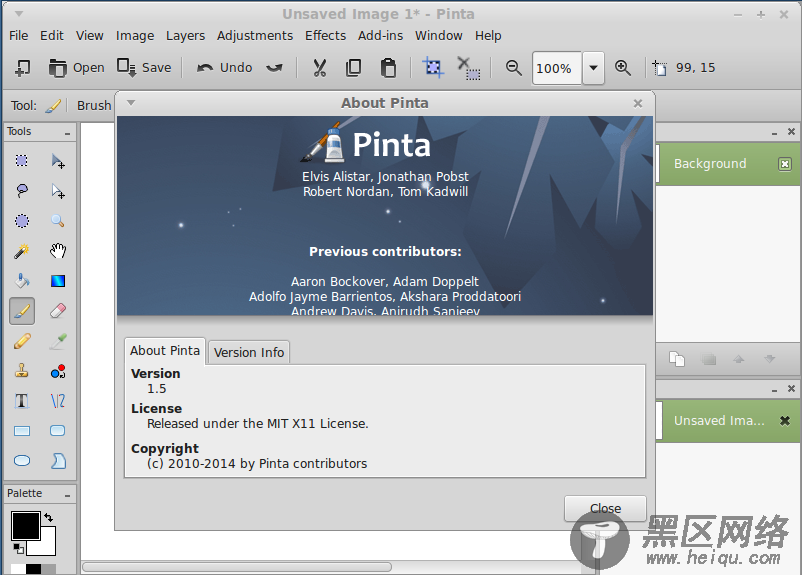
Task: Switch to the Version Info tab
Action: click(x=249, y=352)
